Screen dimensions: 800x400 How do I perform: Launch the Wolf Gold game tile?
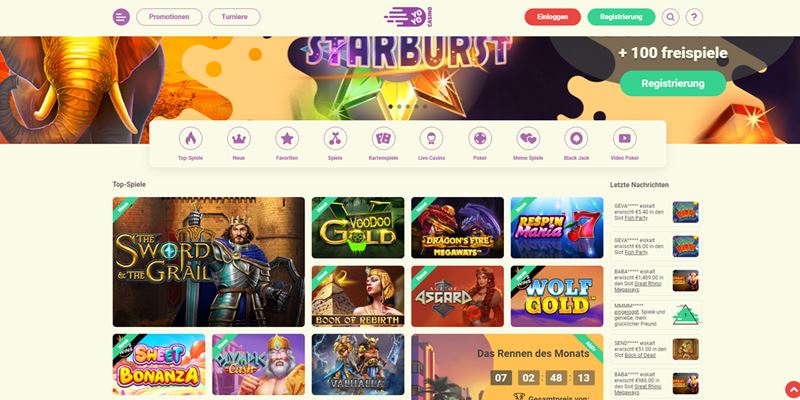tap(557, 296)
